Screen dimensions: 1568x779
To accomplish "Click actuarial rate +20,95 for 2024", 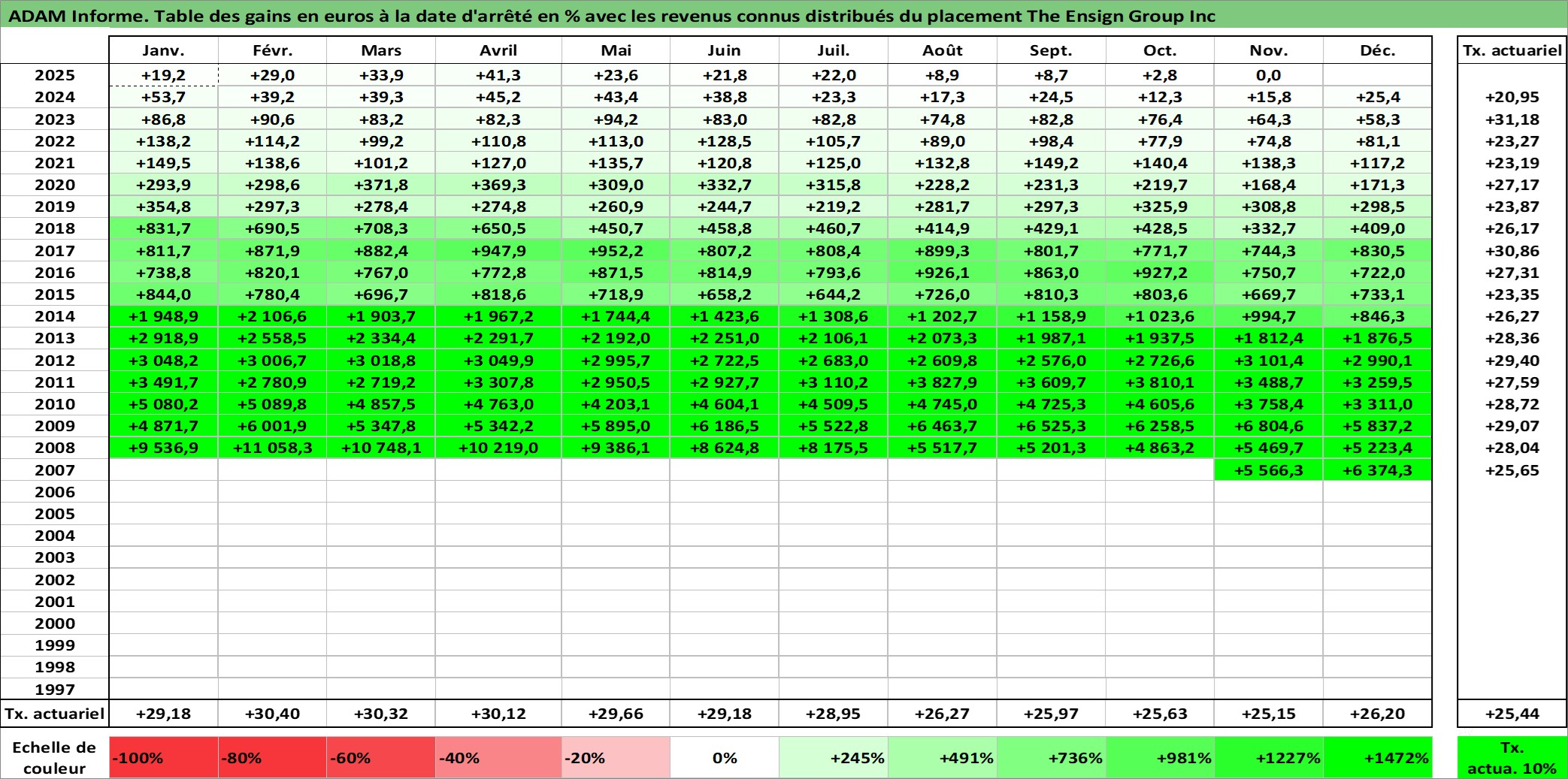I will coord(1512,97).
